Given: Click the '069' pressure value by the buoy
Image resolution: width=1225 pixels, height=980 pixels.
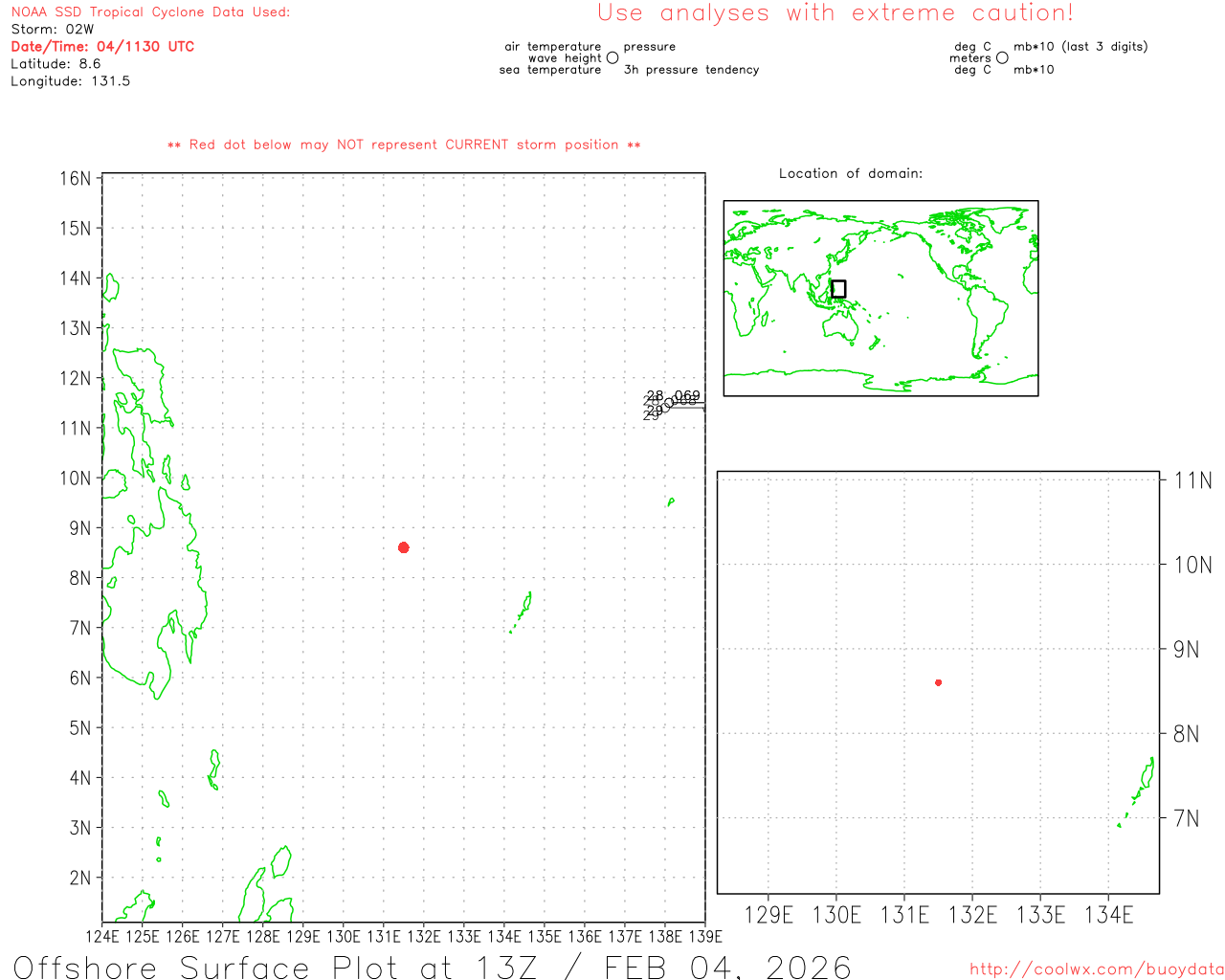Looking at the screenshot, I should pos(687,395).
